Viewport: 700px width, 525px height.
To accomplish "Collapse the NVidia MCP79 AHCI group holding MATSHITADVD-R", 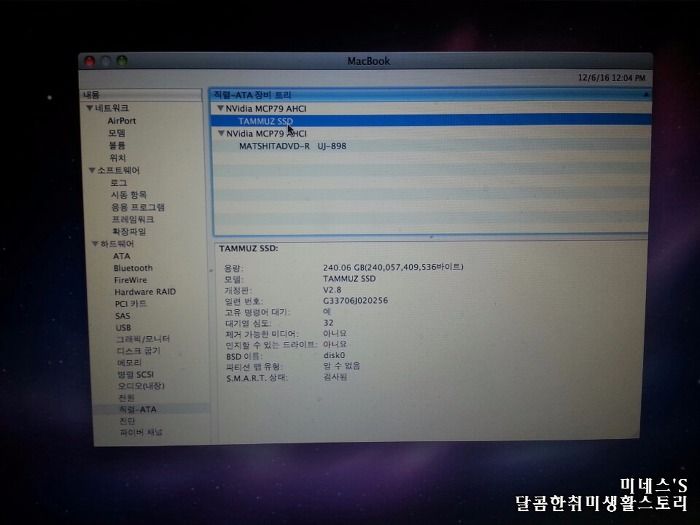I will pyautogui.click(x=221, y=133).
